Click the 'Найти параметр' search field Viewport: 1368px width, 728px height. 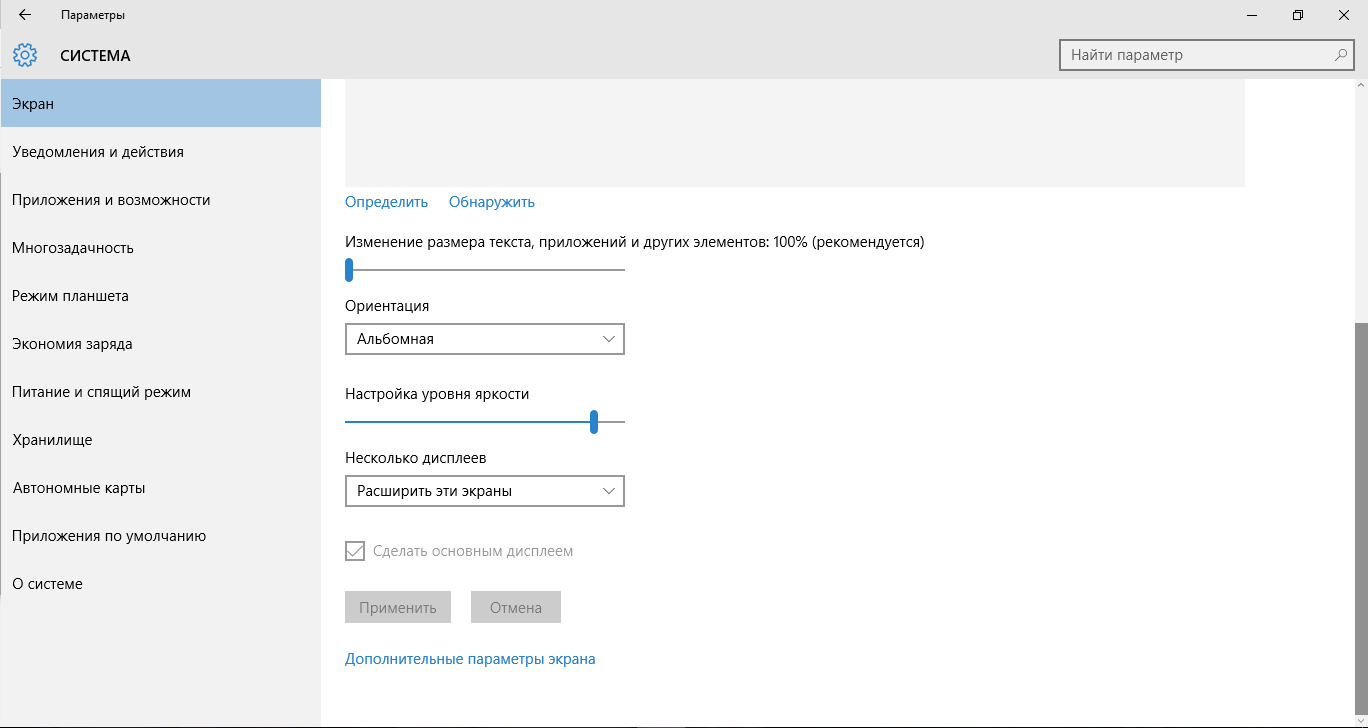(1195, 55)
